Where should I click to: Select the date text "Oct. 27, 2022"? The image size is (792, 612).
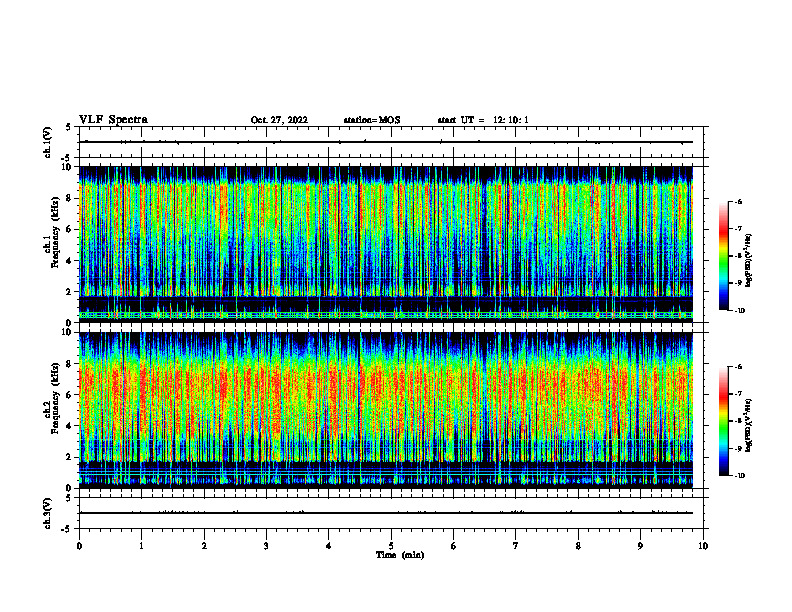279,120
